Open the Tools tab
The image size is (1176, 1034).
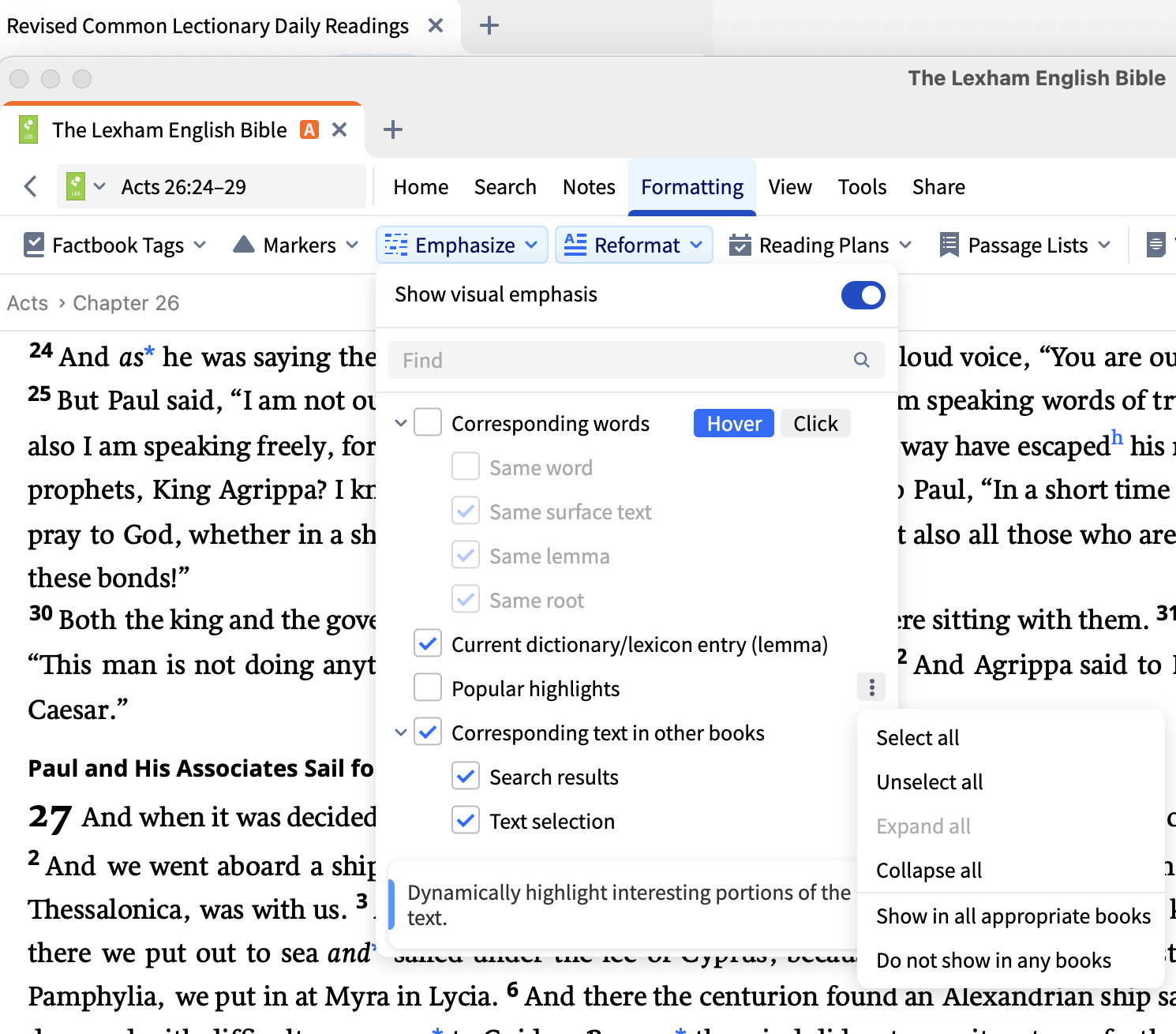coord(862,187)
